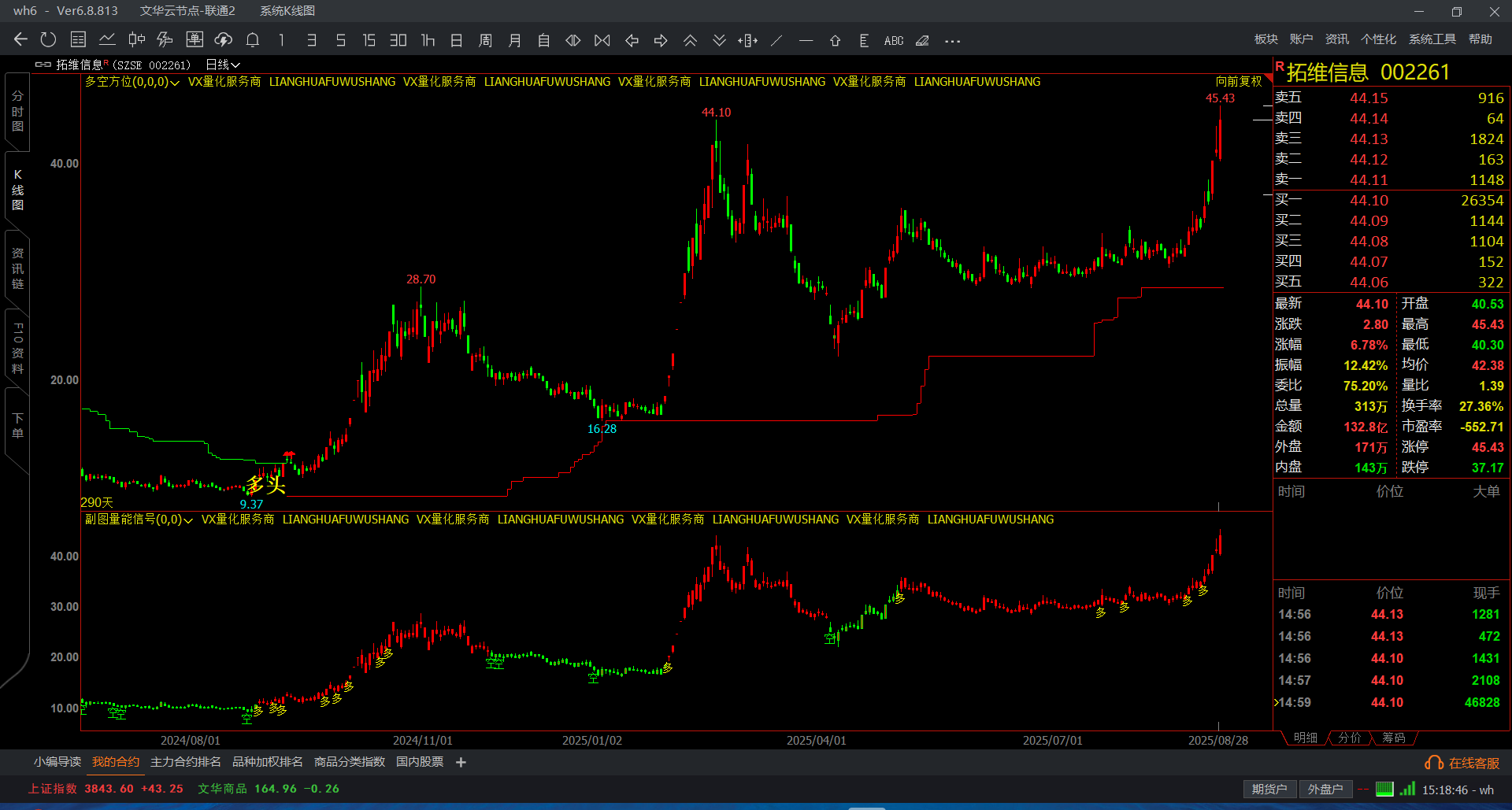Image resolution: width=1512 pixels, height=810 pixels.
Task: Open the 小编导读 bottom tab
Action: click(x=57, y=762)
